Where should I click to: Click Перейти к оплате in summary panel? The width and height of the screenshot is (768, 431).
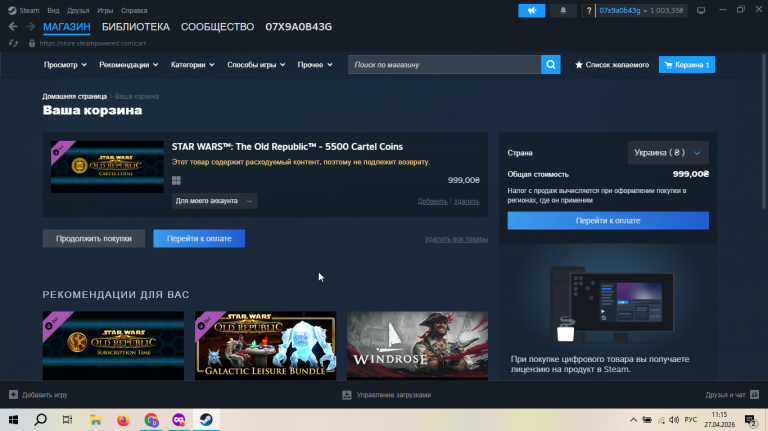[608, 220]
